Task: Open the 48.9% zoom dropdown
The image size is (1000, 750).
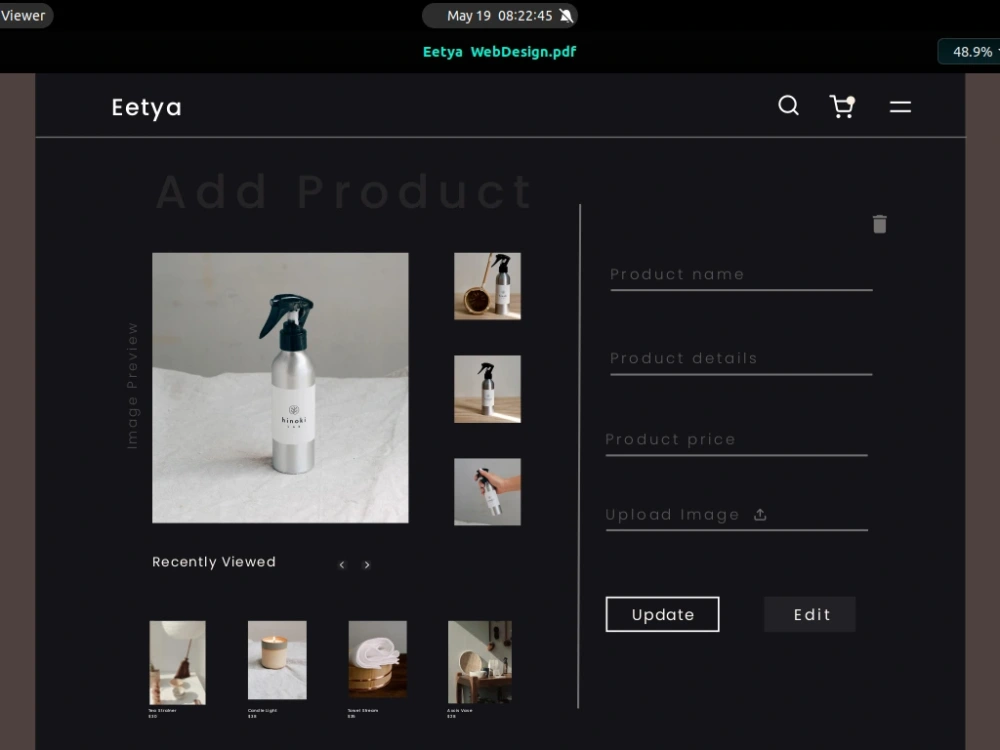Action: tap(971, 52)
